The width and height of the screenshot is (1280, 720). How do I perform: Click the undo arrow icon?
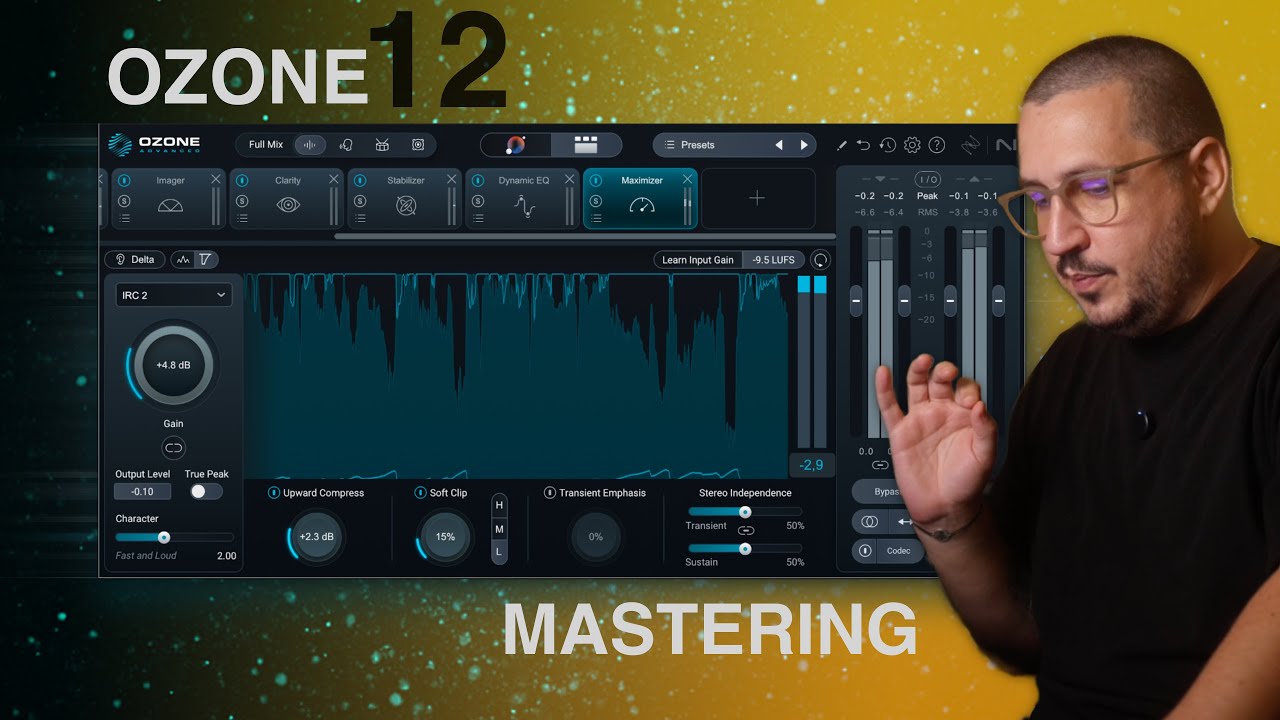pyautogui.click(x=864, y=145)
